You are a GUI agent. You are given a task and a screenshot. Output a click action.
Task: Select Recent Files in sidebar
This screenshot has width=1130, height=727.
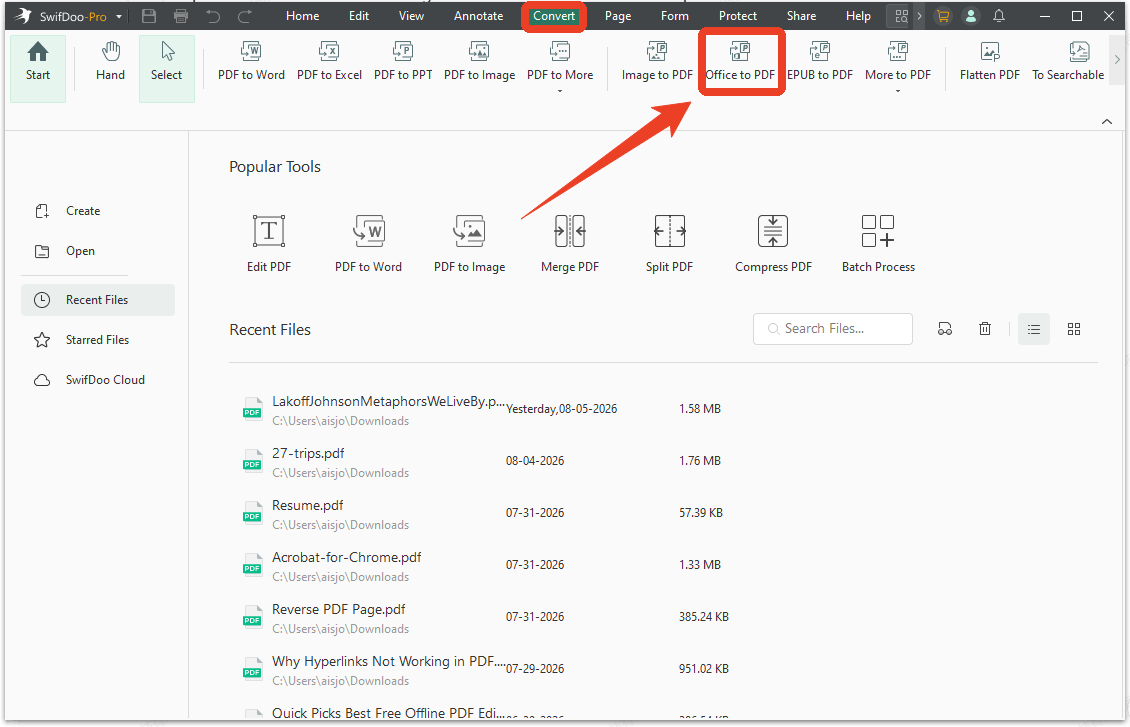(x=98, y=300)
